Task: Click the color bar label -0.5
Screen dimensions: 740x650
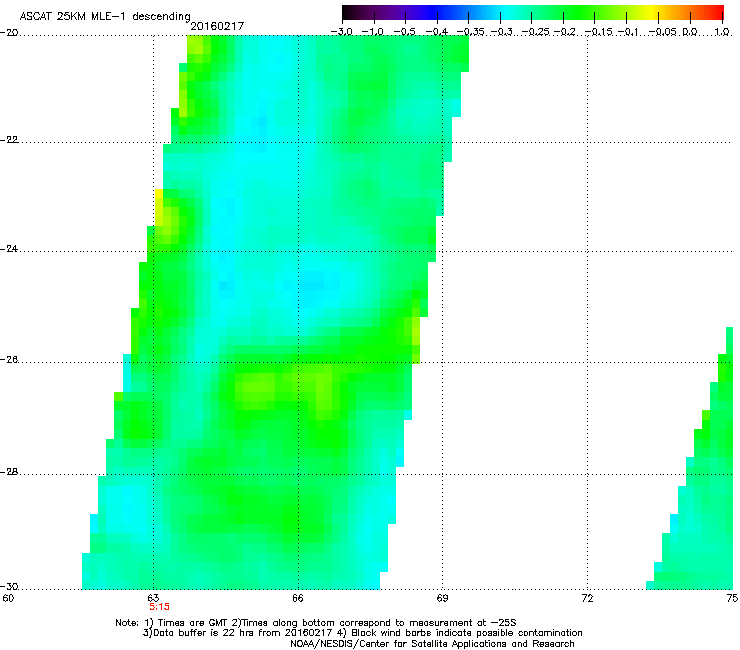Action: point(404,32)
